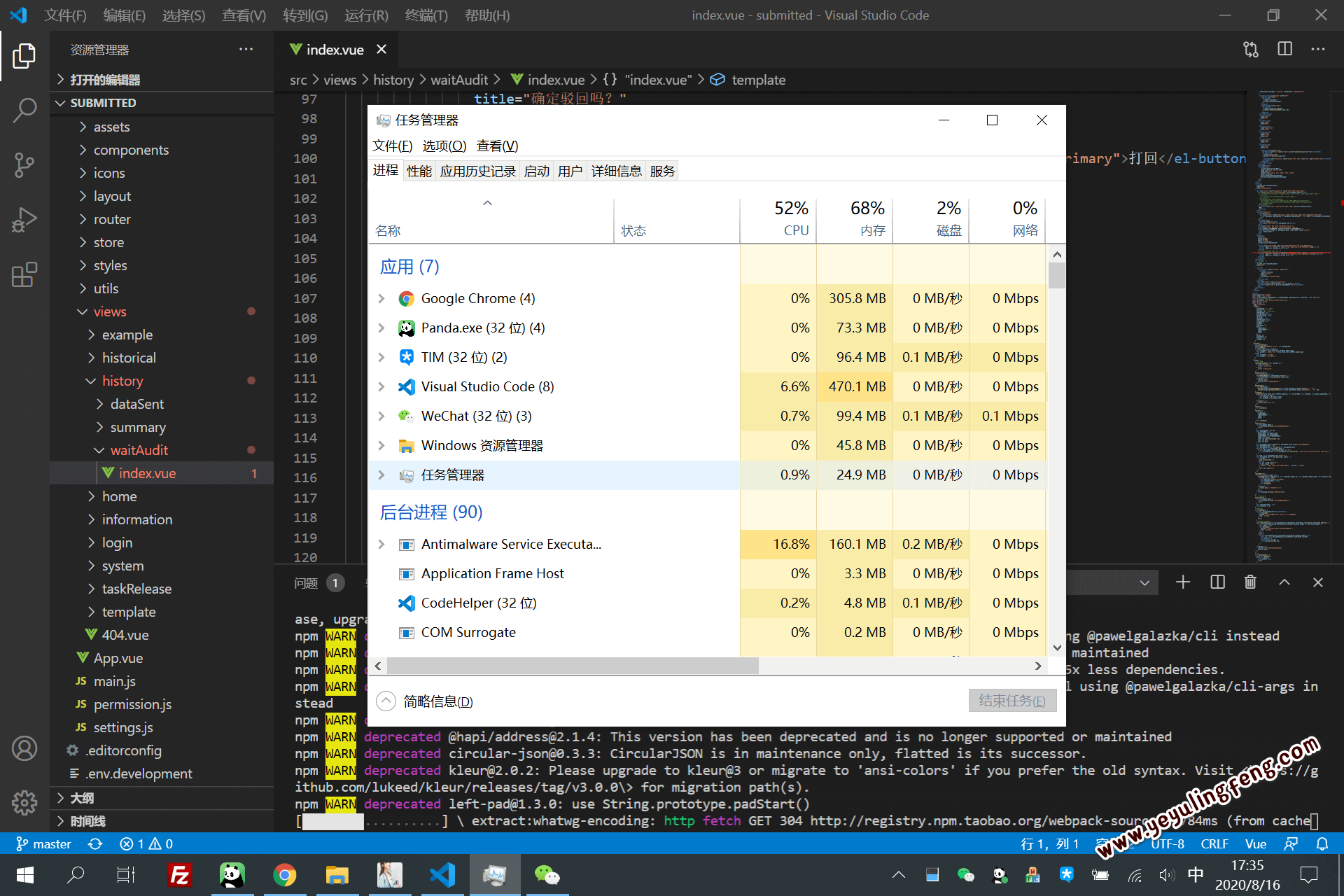Open the Search view in activity bar
This screenshot has height=896, width=1344.
(24, 110)
